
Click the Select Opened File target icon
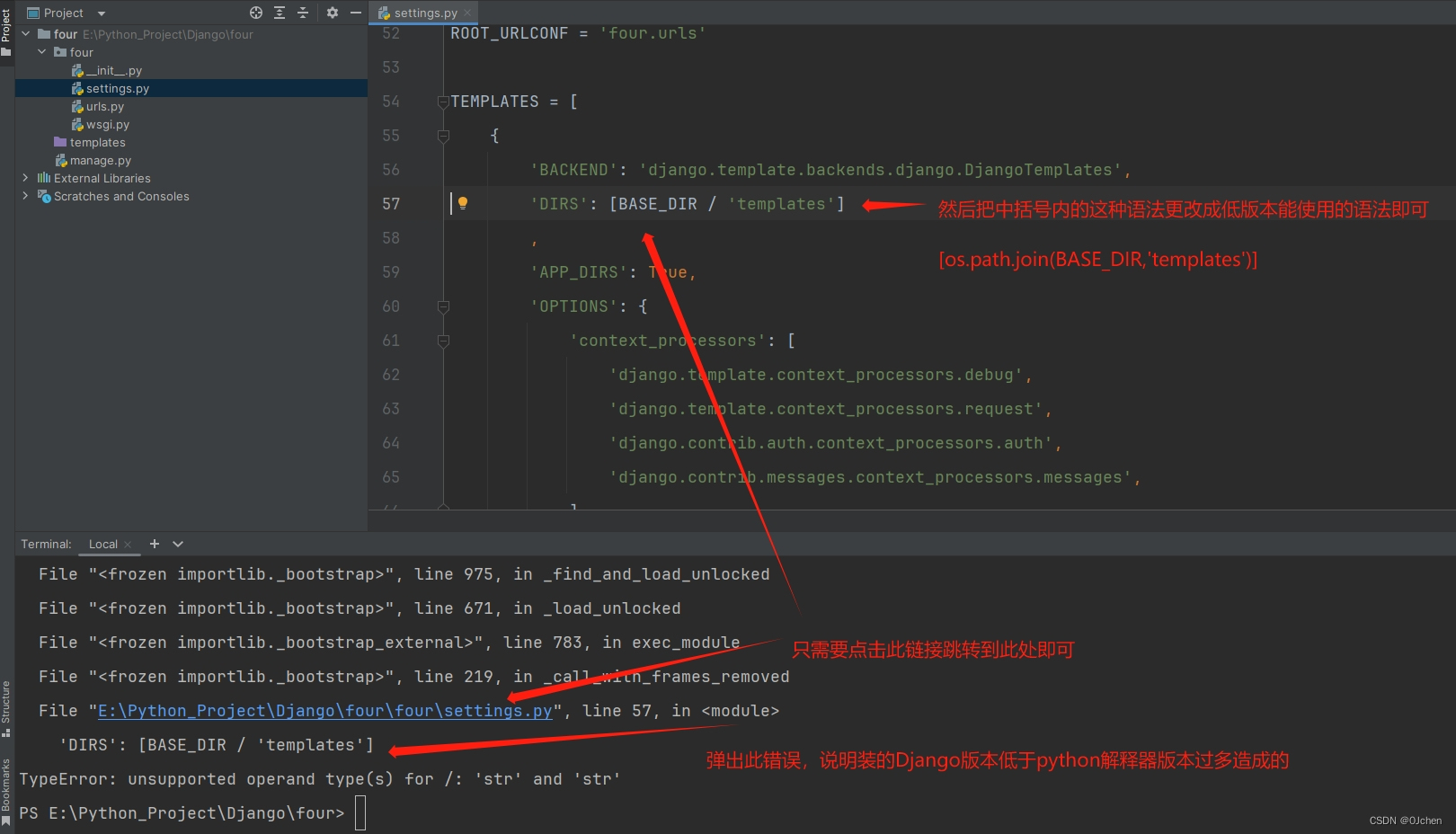[256, 13]
